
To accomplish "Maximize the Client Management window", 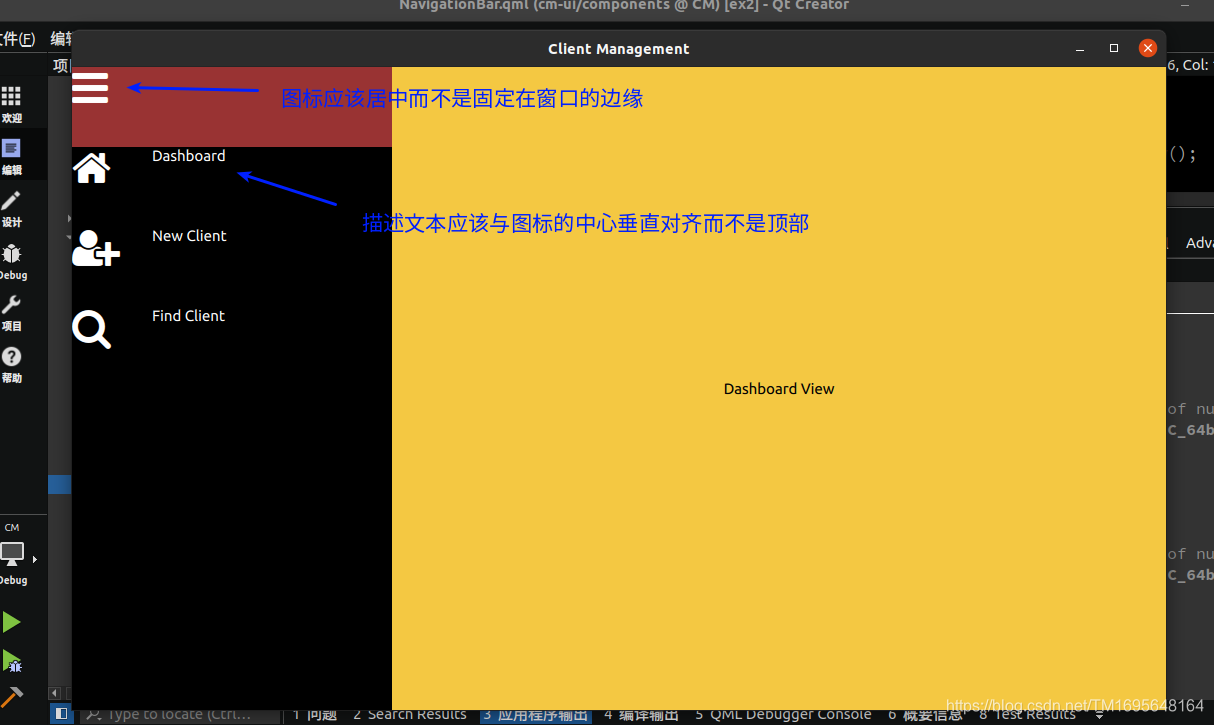I will (x=1114, y=48).
